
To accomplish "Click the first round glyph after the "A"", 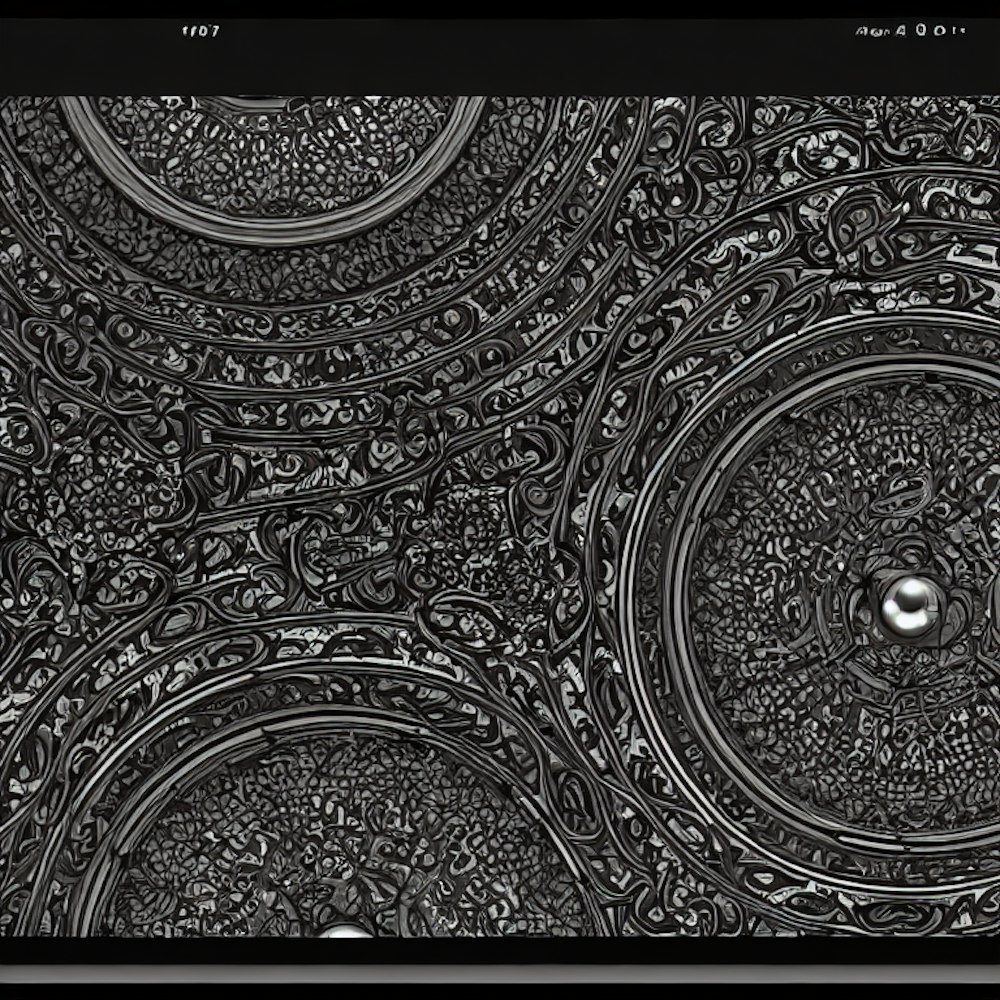I will click(919, 30).
